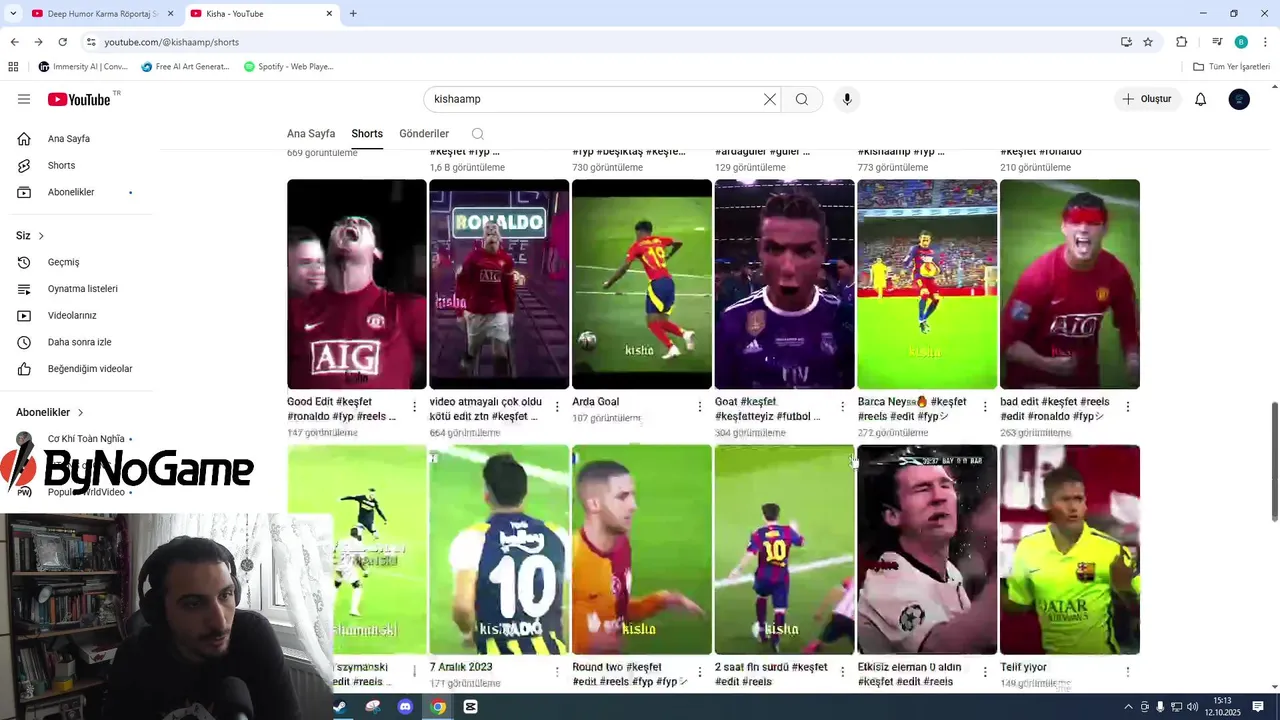Viewport: 1280px width, 720px height.
Task: Bookmark this page with star icon
Action: point(1148,42)
